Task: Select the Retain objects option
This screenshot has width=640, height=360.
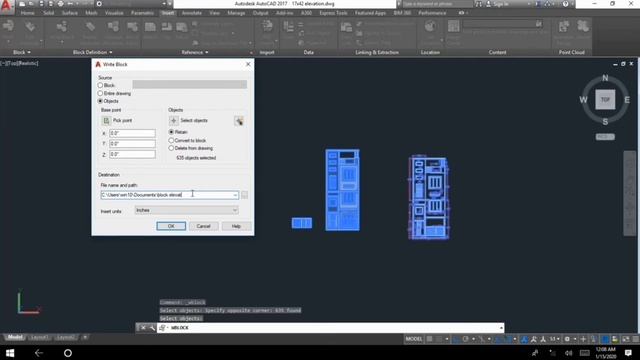Action: coord(171,132)
